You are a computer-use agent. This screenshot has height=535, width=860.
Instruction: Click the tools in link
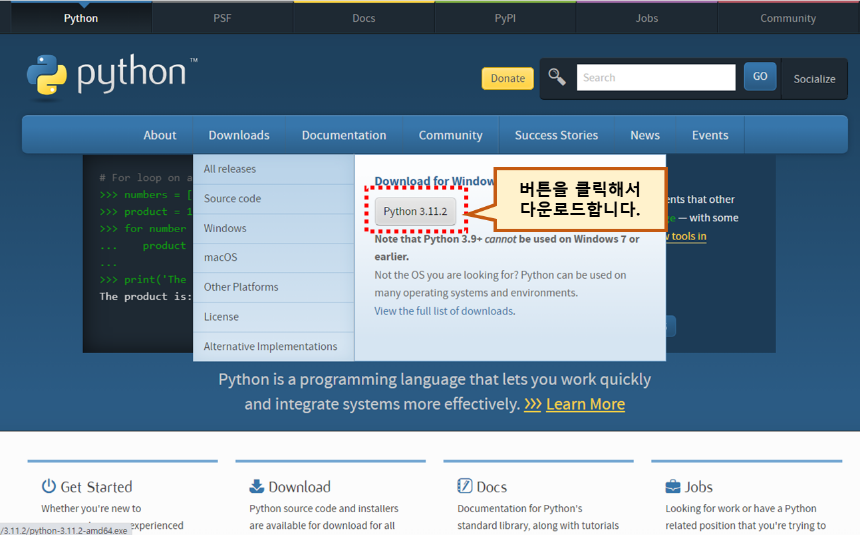(688, 236)
